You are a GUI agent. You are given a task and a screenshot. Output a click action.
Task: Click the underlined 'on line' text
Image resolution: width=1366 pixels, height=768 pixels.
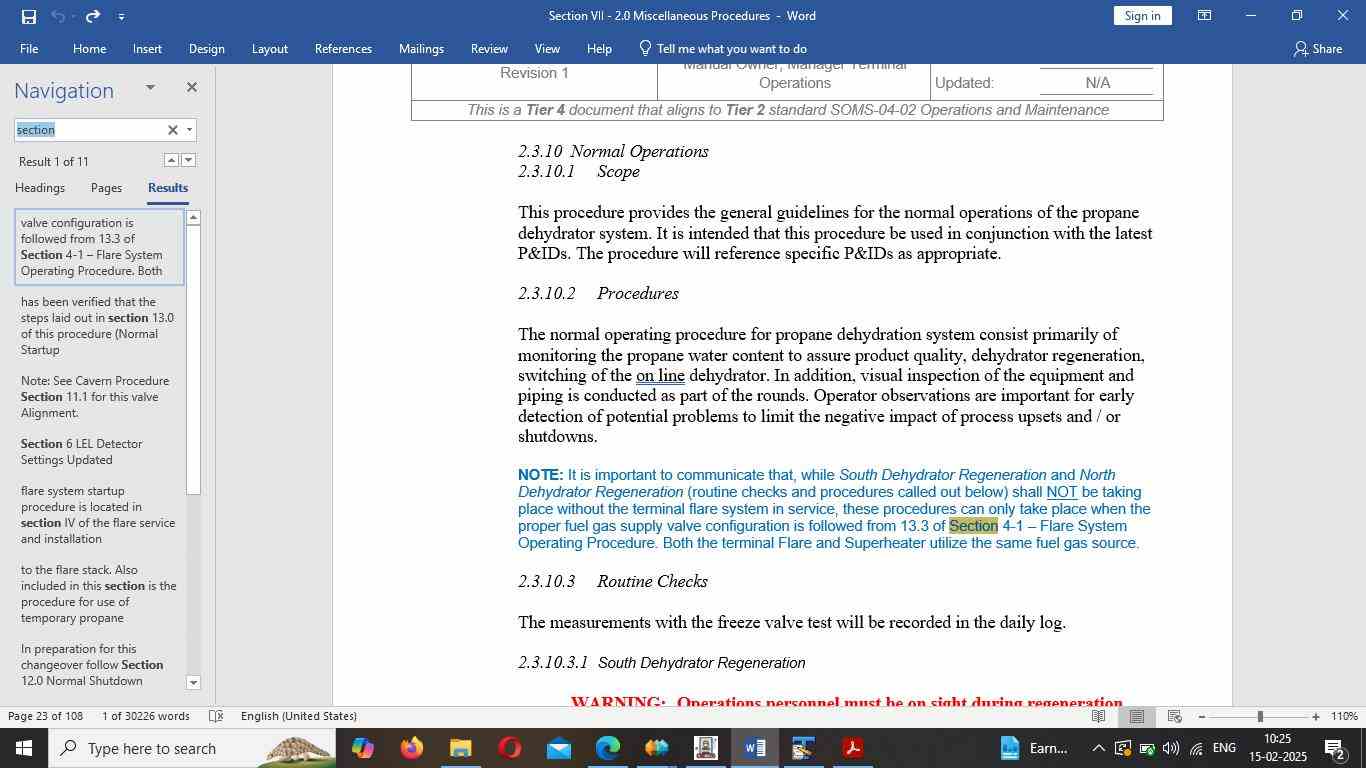(x=660, y=376)
